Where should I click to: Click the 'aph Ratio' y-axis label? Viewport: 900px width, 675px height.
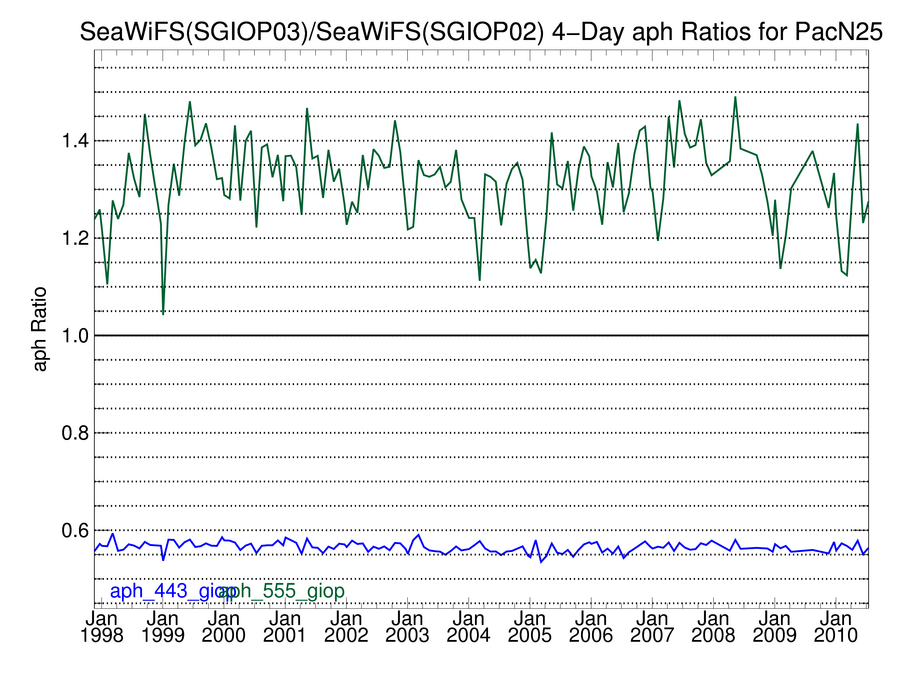39,329
